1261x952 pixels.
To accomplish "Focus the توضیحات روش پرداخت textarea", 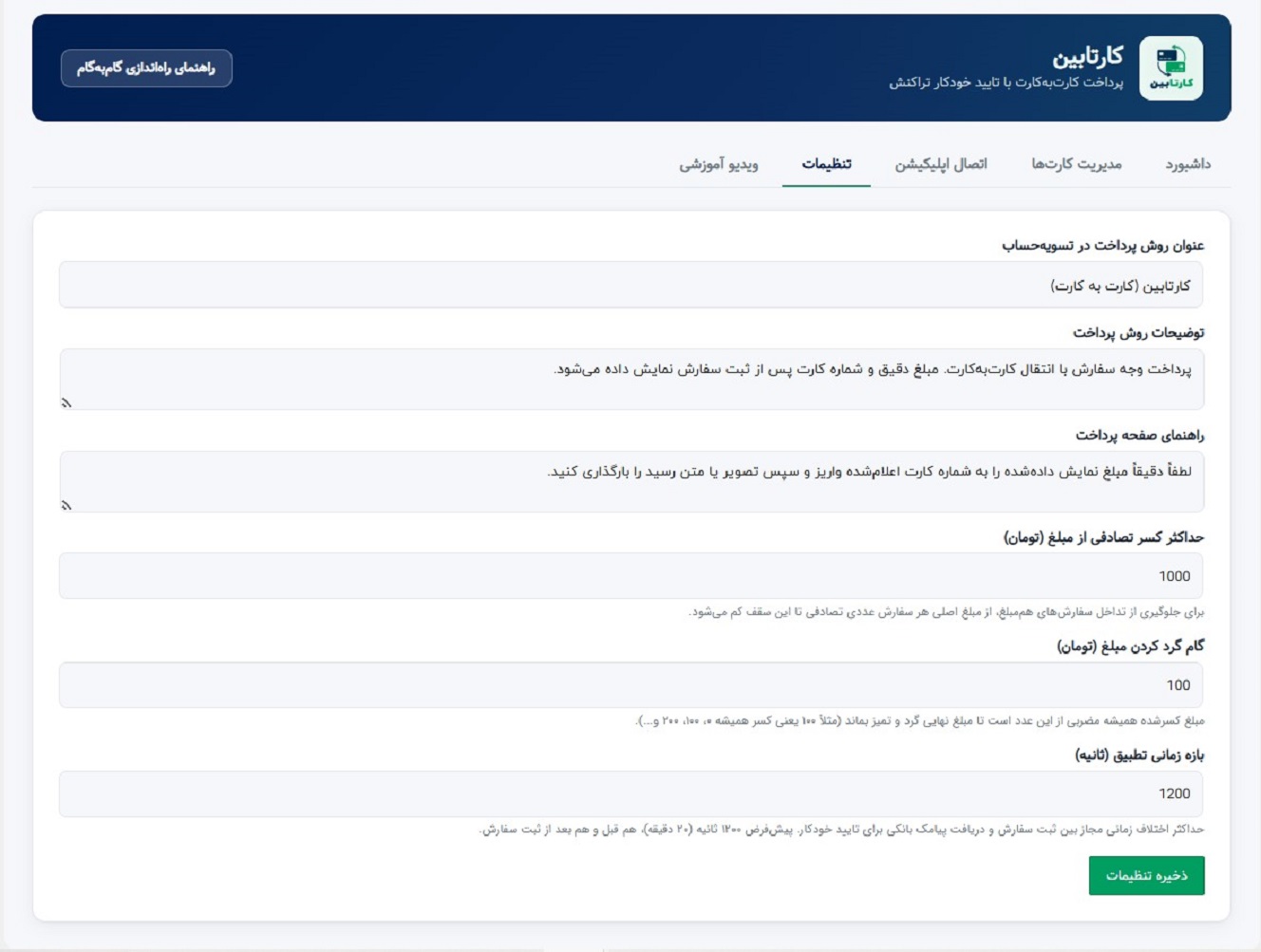I will (630, 379).
